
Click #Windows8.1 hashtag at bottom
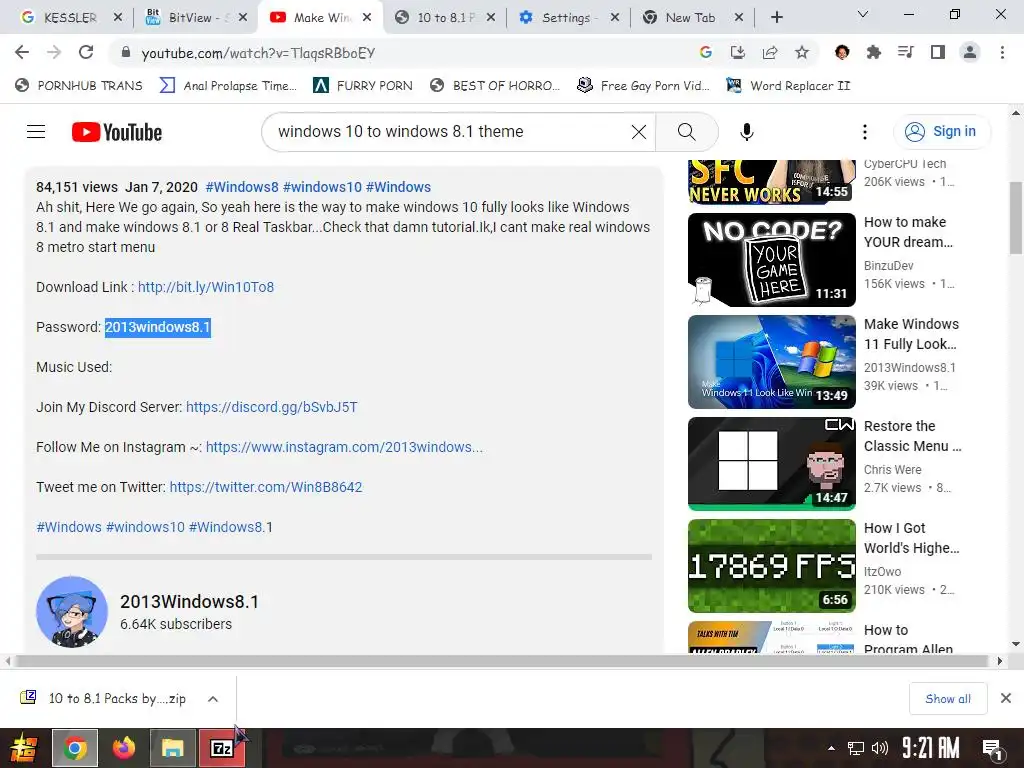coord(231,527)
